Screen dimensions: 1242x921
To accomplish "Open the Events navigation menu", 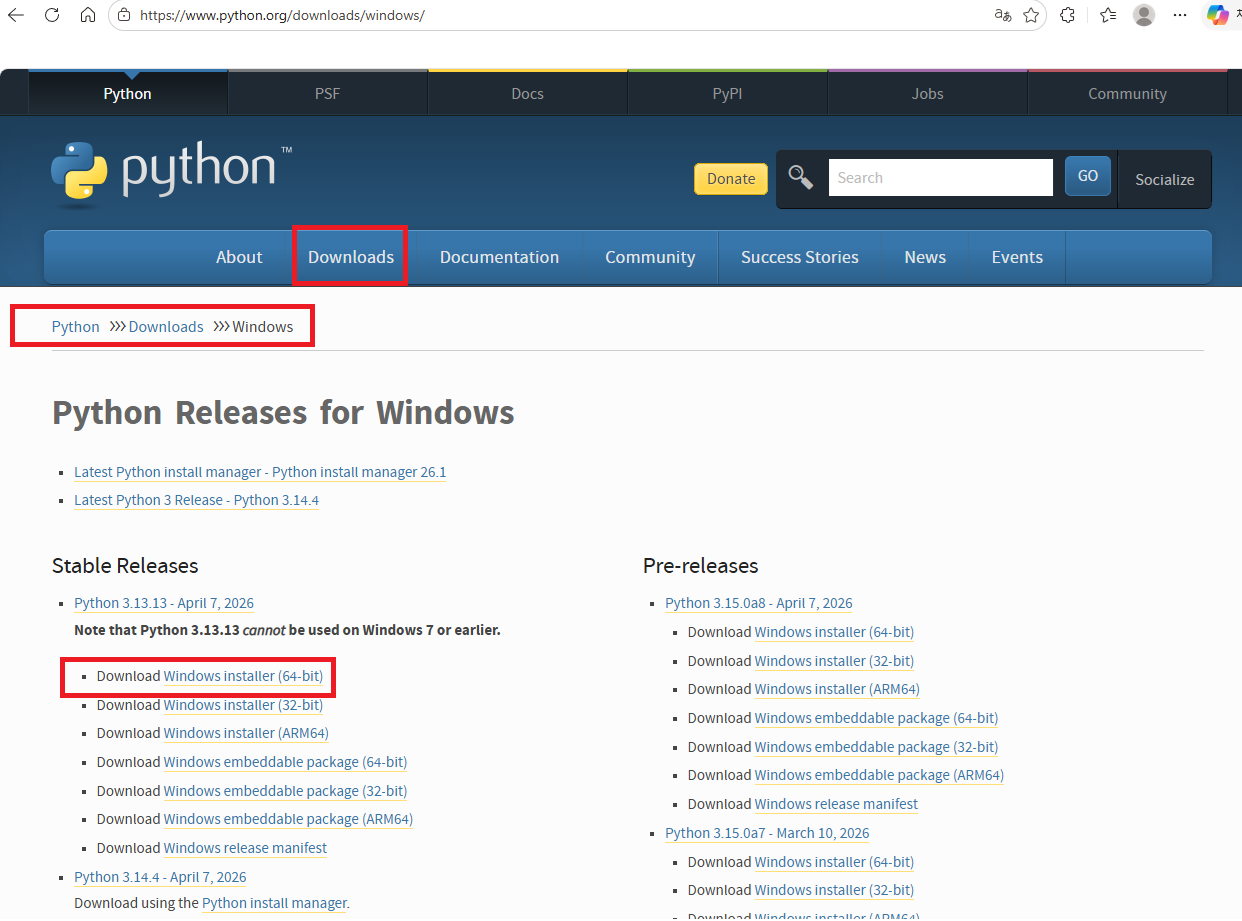I will pyautogui.click(x=1017, y=257).
